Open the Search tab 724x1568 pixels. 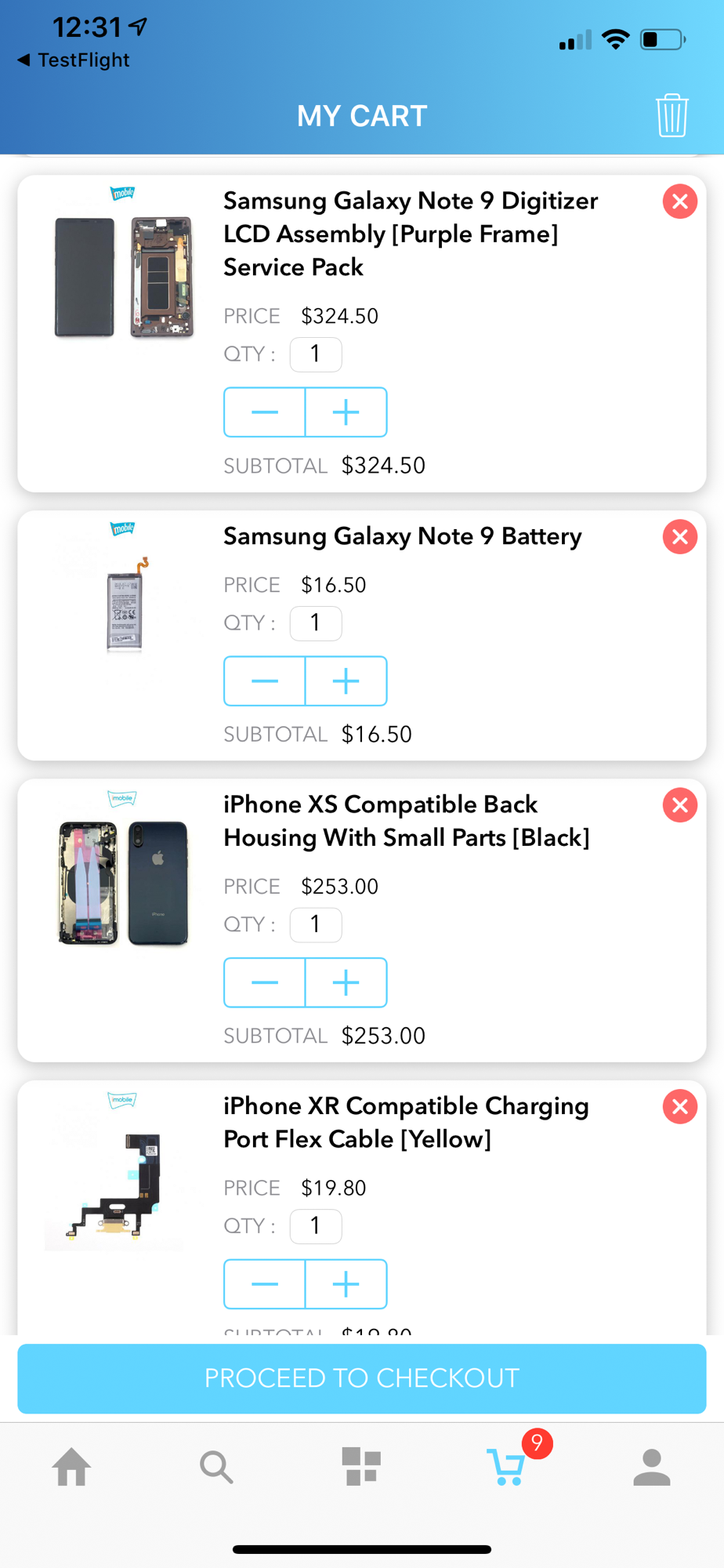(x=216, y=1467)
